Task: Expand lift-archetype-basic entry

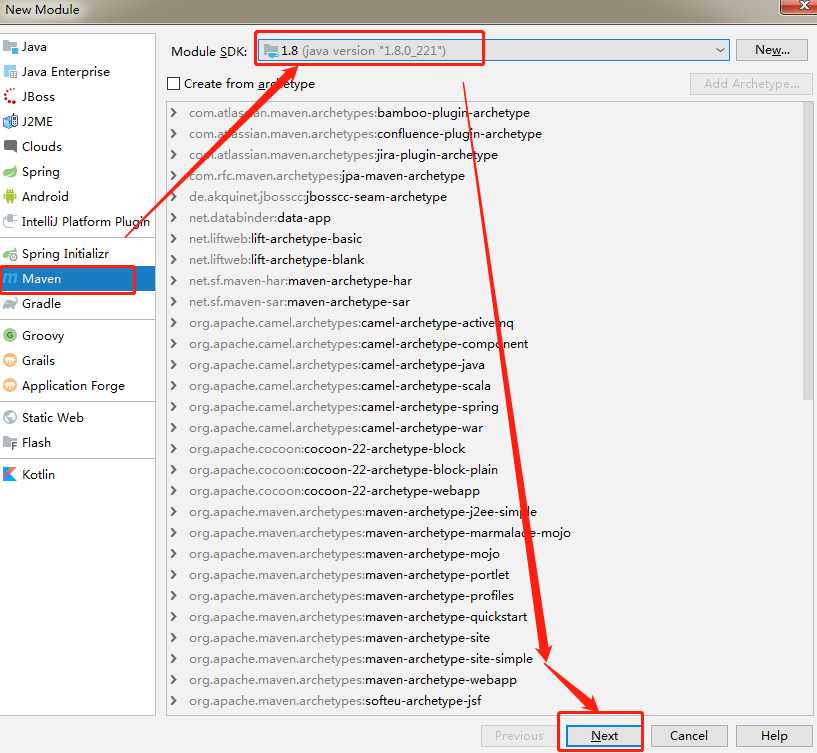Action: coord(174,239)
